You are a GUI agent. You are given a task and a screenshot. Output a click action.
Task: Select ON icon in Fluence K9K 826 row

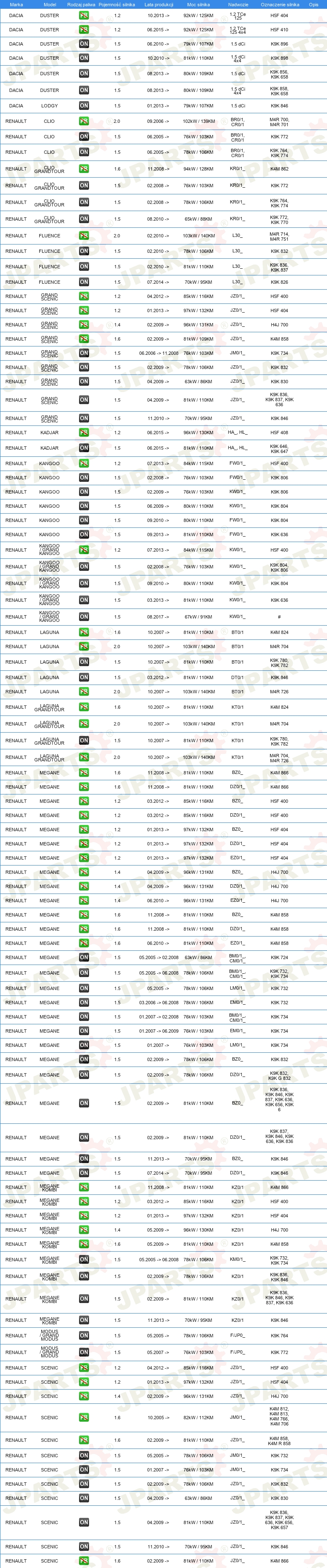pos(84,282)
